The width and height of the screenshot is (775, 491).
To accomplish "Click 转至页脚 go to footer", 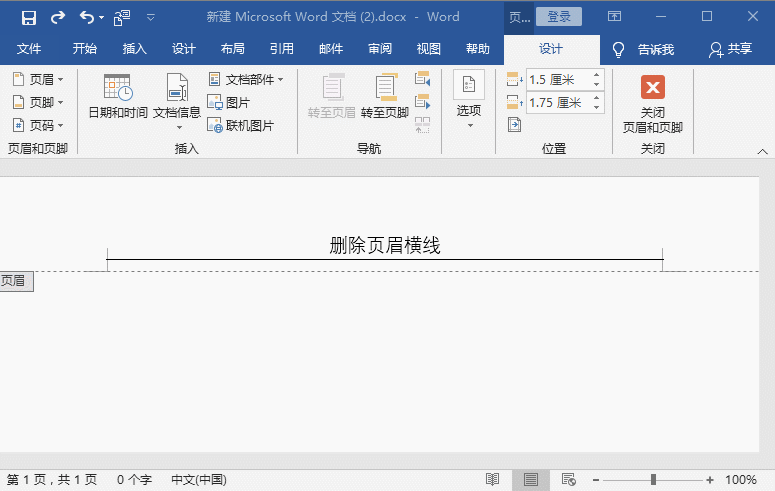I will (385, 96).
